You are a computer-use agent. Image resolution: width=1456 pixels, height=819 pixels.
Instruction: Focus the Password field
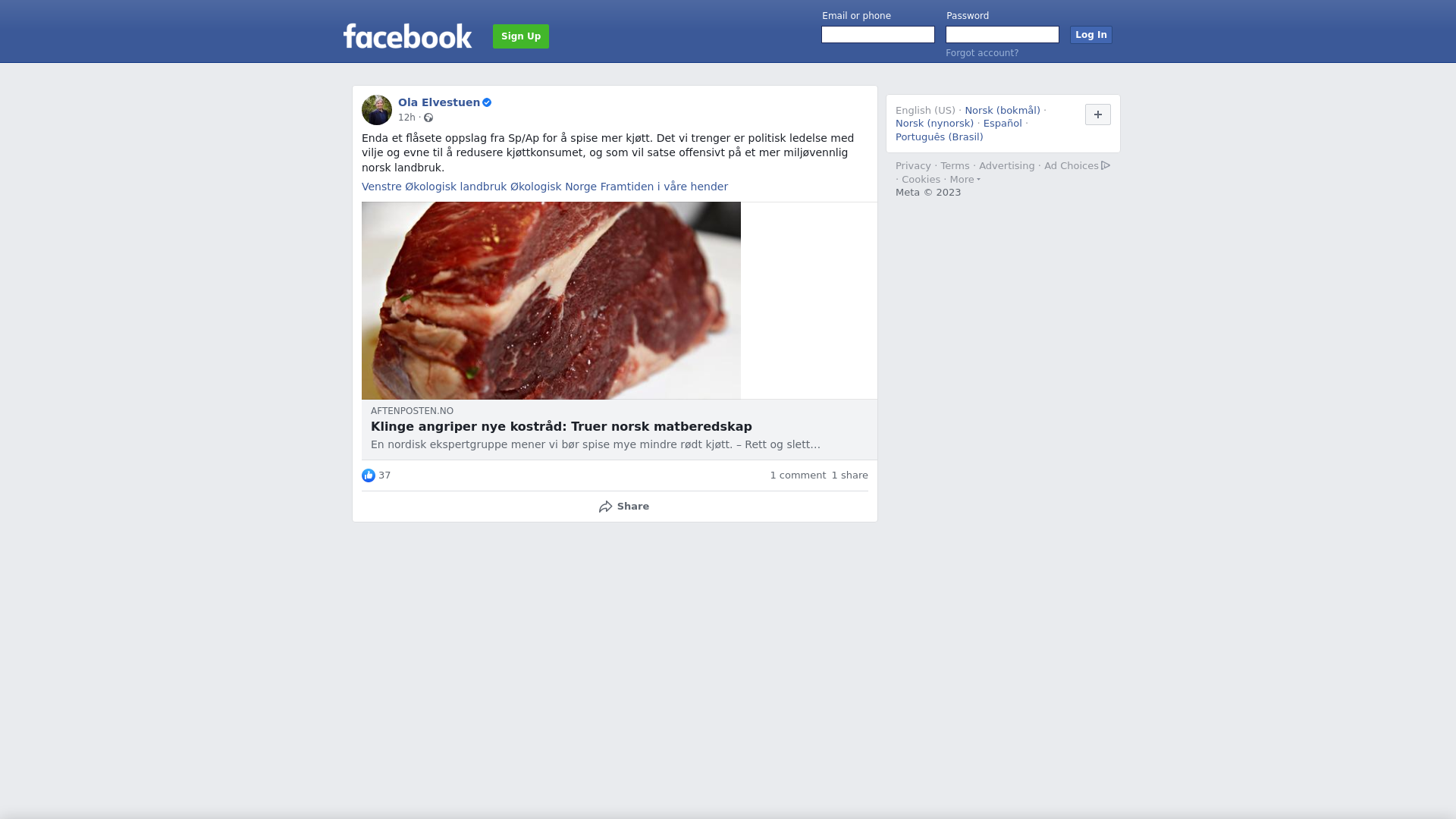(1003, 35)
